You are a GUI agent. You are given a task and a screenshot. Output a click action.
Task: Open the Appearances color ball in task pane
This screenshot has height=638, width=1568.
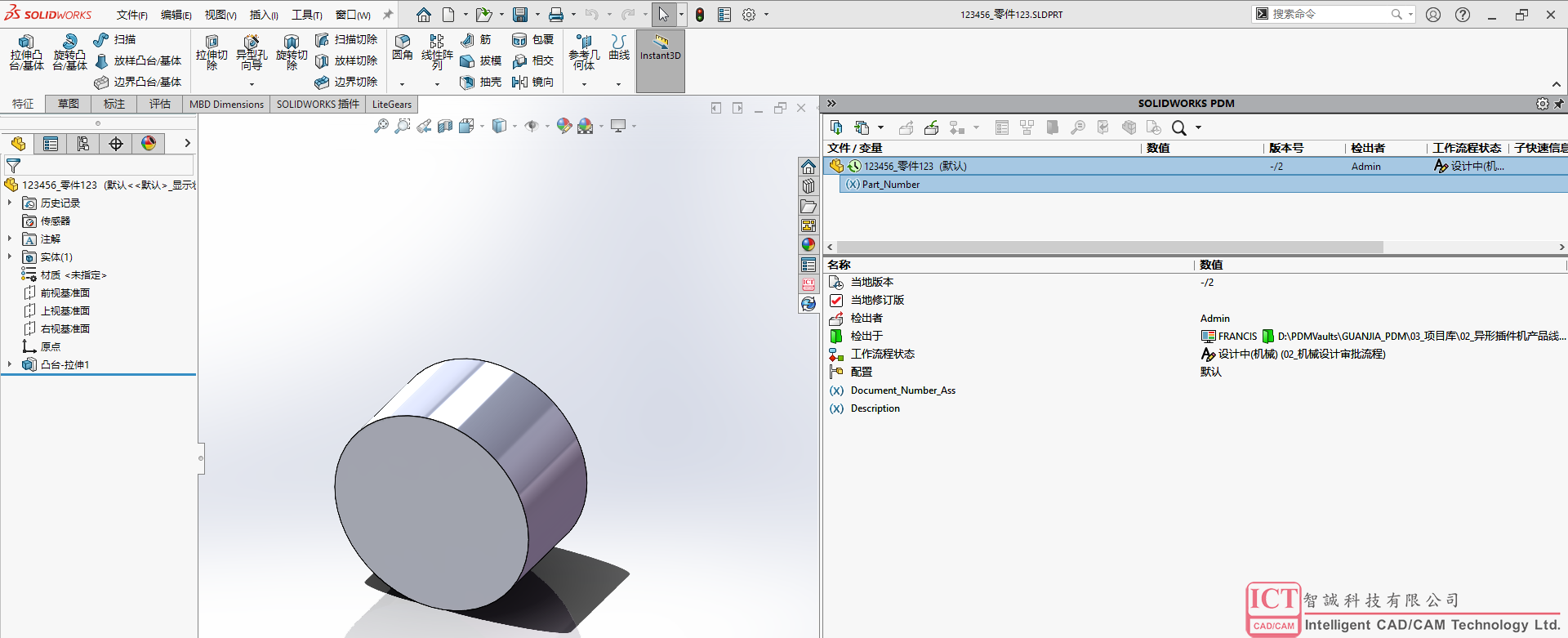808,244
